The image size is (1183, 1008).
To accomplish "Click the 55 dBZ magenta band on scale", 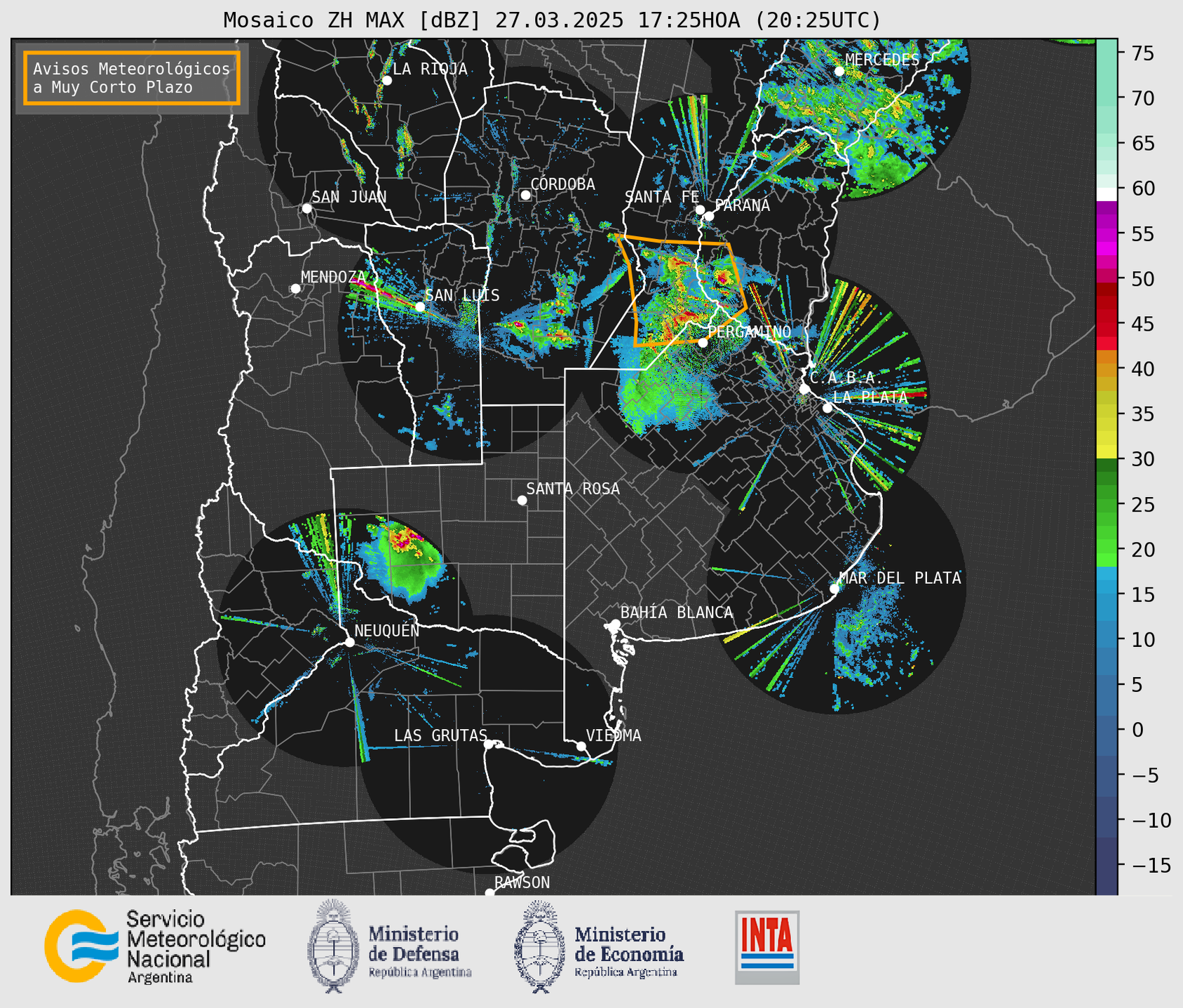I will 1106,233.
